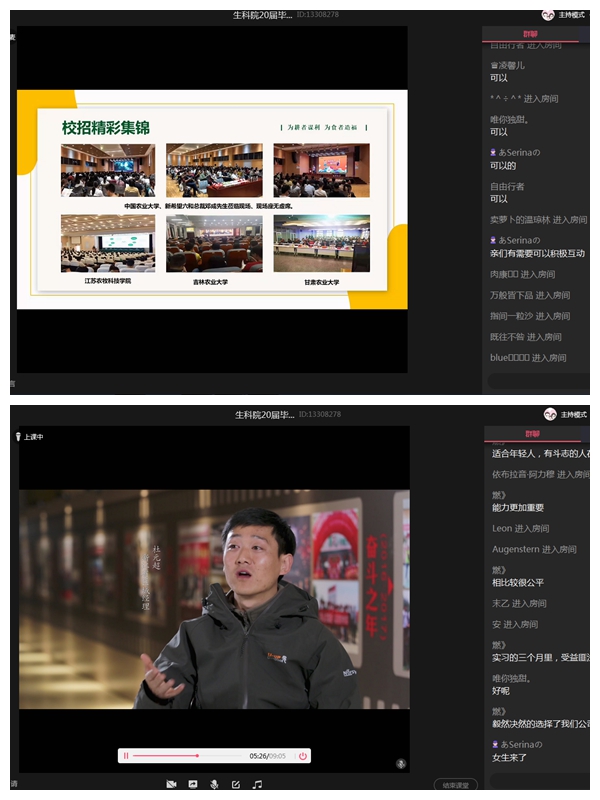Click the chat input field in lower window
600x800 pixels.
click(x=540, y=780)
